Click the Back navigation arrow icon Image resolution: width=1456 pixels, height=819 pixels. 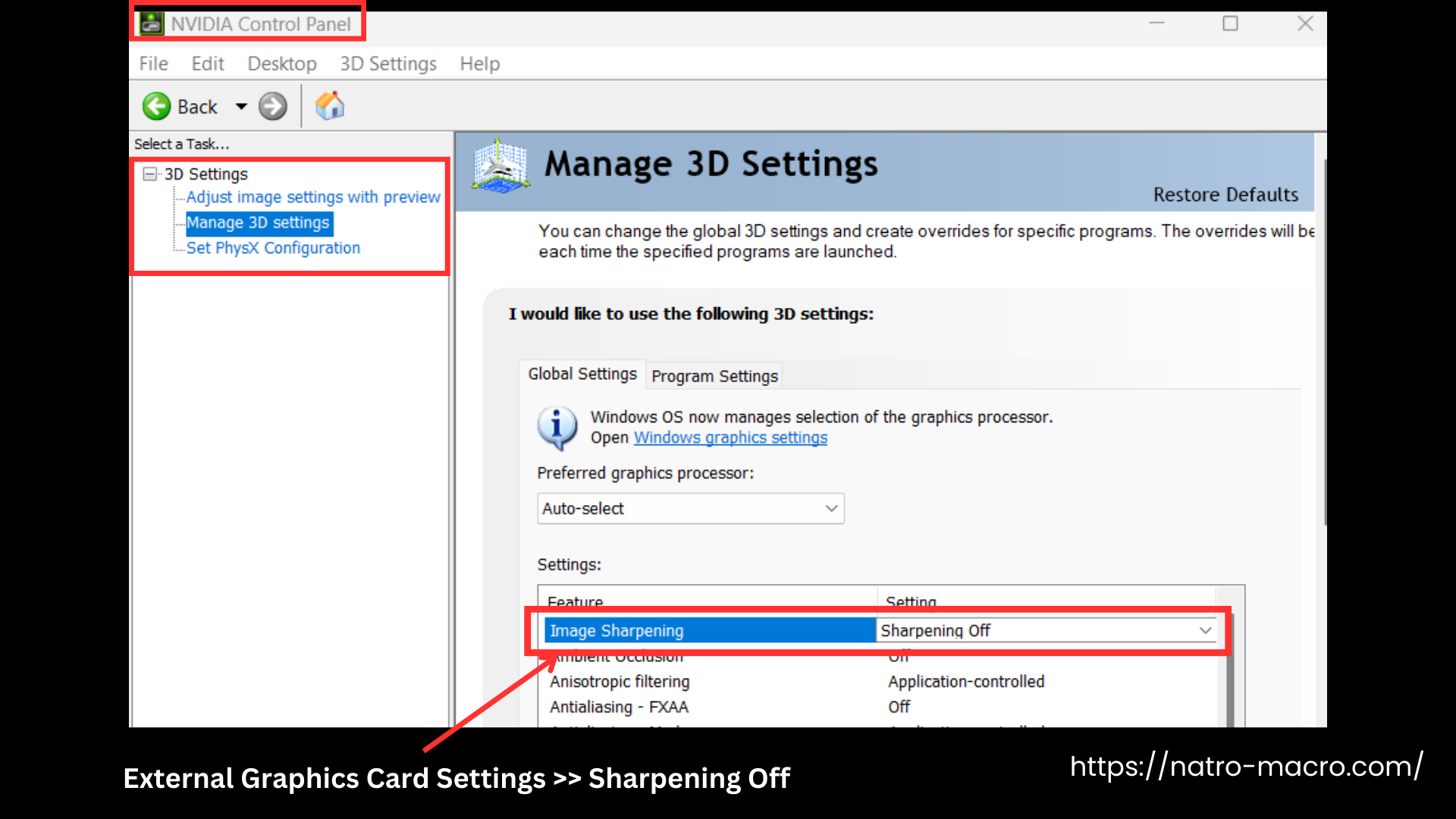(x=156, y=106)
